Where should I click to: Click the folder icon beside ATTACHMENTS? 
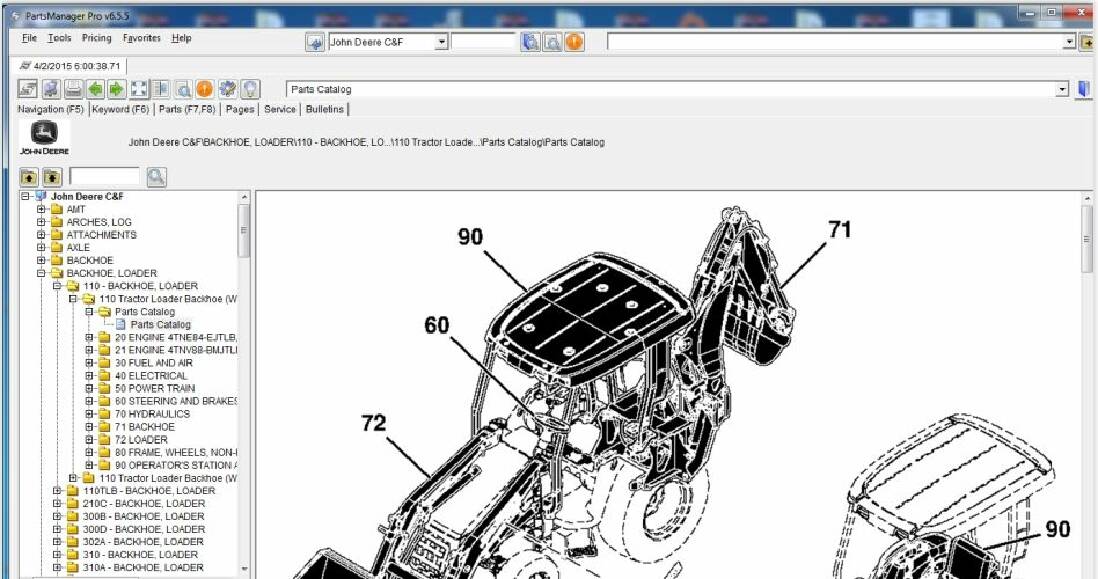pos(57,235)
